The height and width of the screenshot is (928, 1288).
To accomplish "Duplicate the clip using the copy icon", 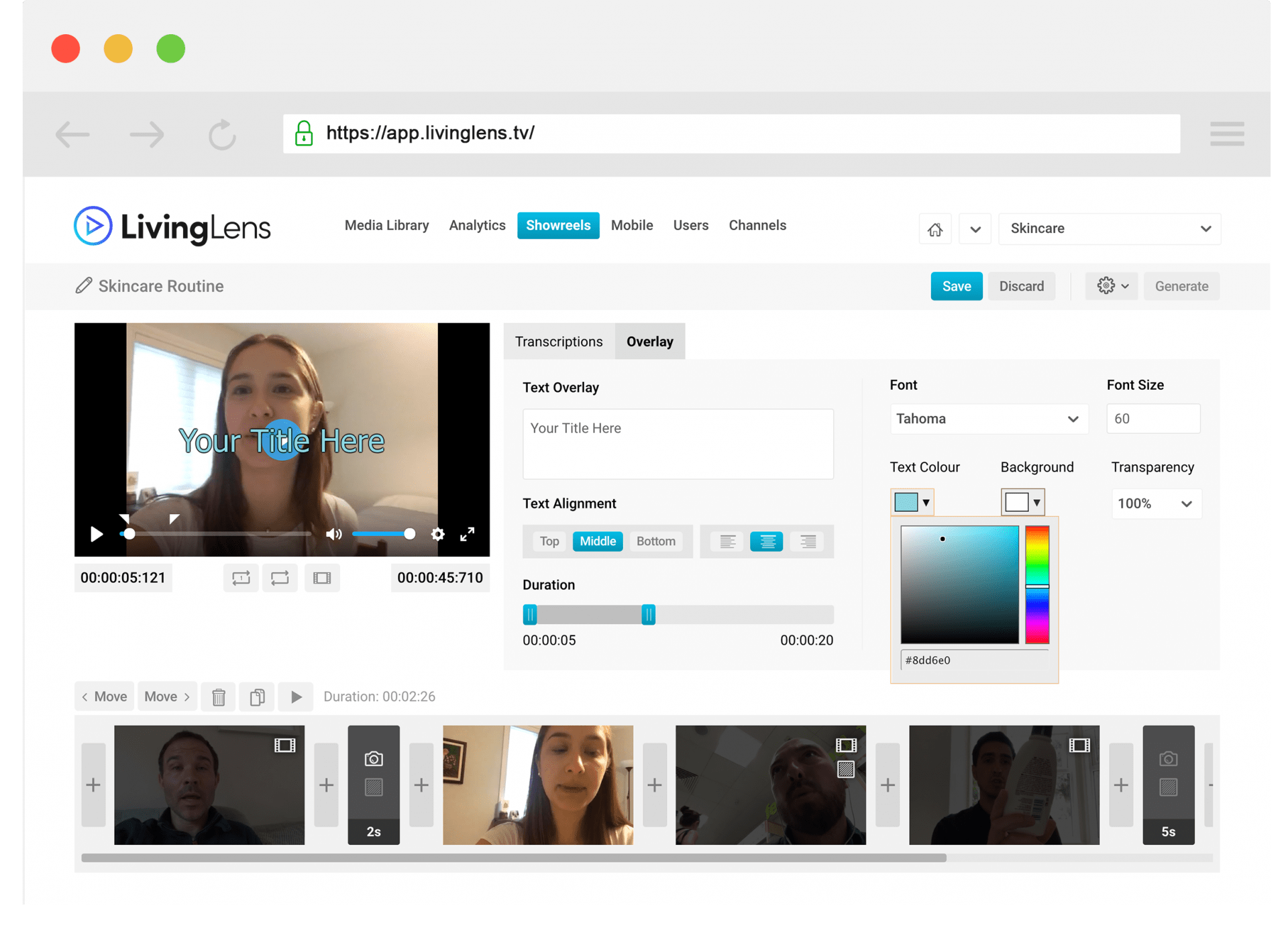I will [x=257, y=697].
